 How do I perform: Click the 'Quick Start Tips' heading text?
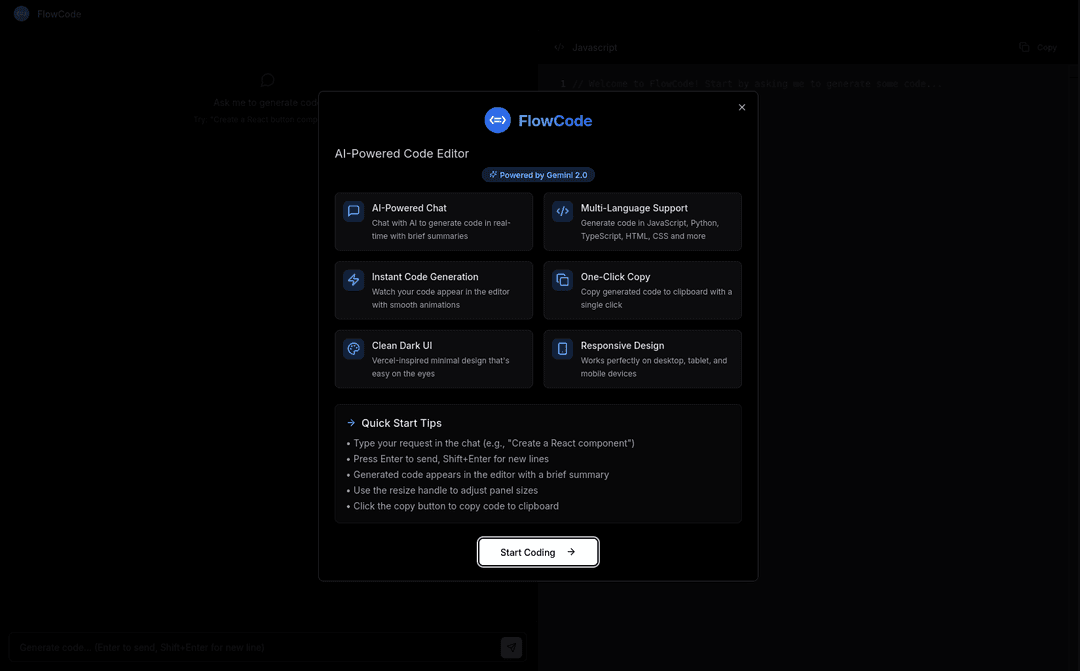click(x=402, y=423)
